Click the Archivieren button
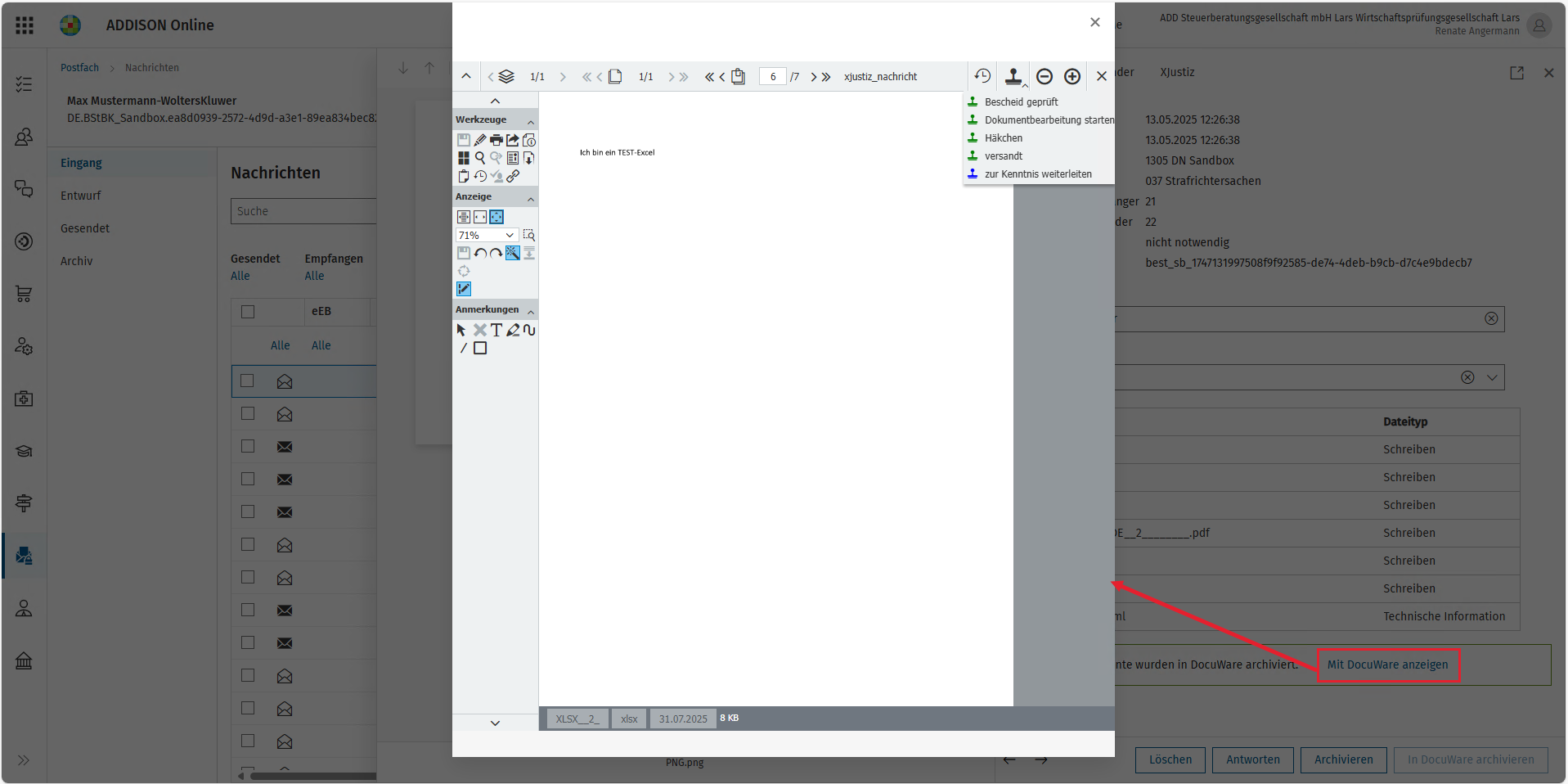This screenshot has width=1568, height=784. pos(1344,759)
